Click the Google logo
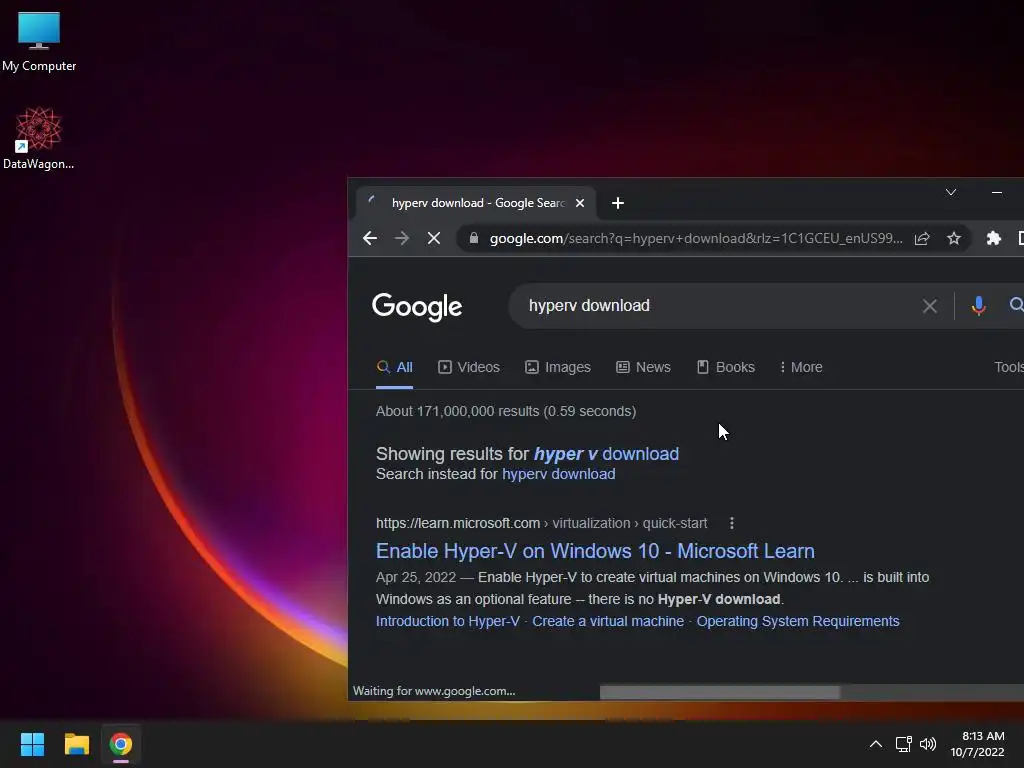This screenshot has height=768, width=1024. click(x=417, y=306)
